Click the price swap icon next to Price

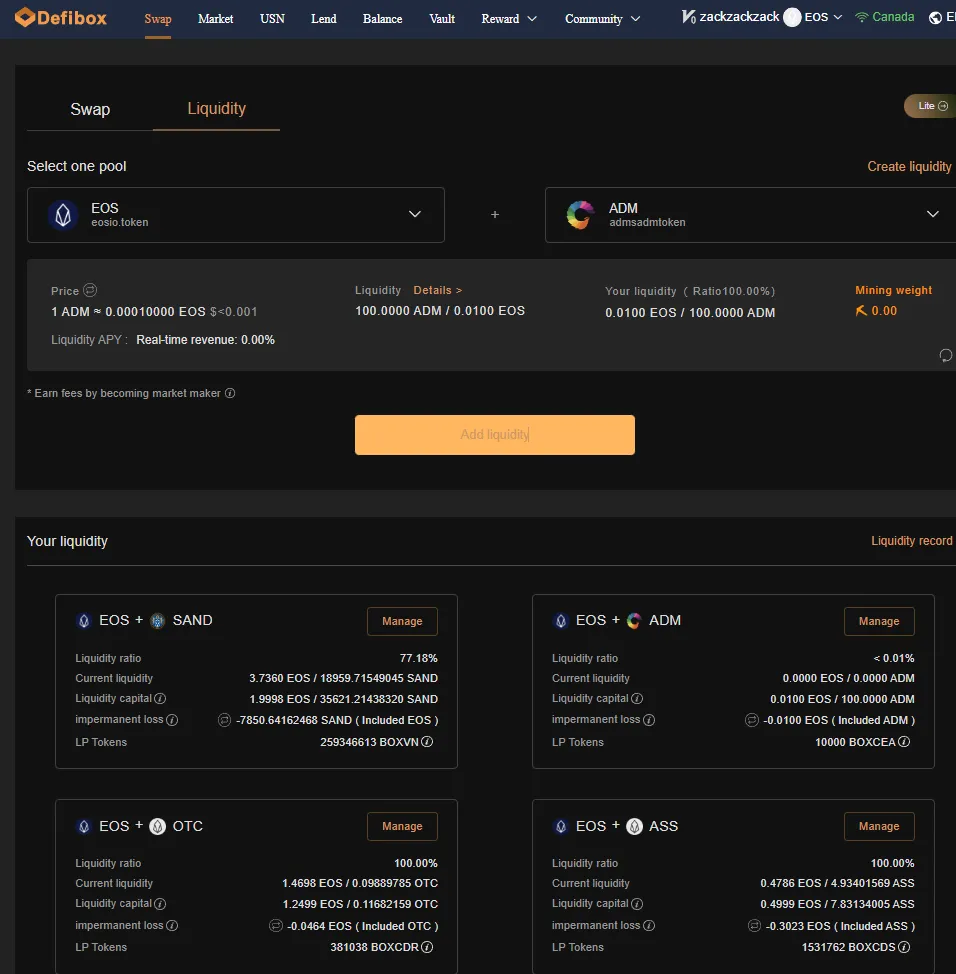[x=90, y=290]
